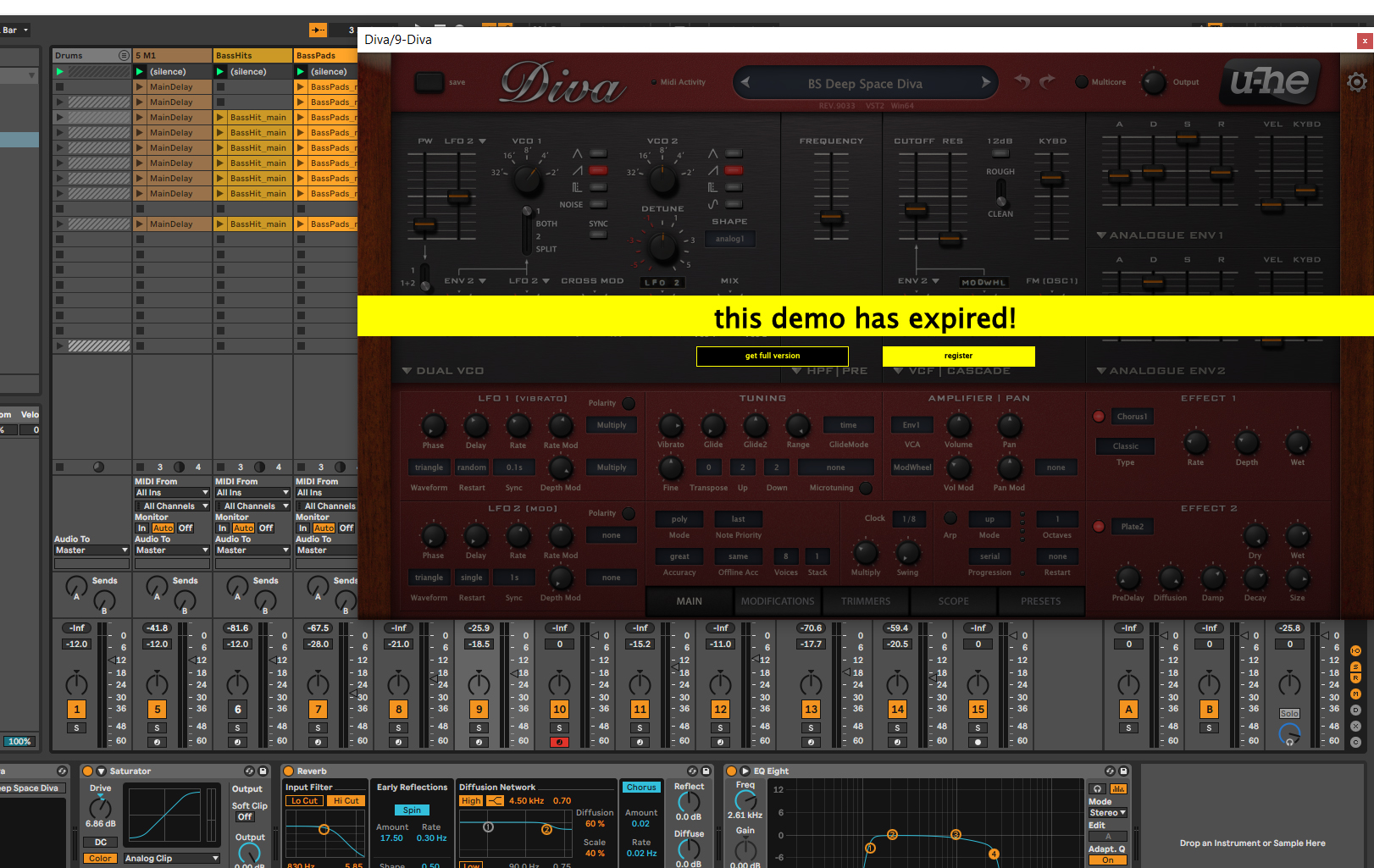Toggle Sends section with S mixer button

1355,667
